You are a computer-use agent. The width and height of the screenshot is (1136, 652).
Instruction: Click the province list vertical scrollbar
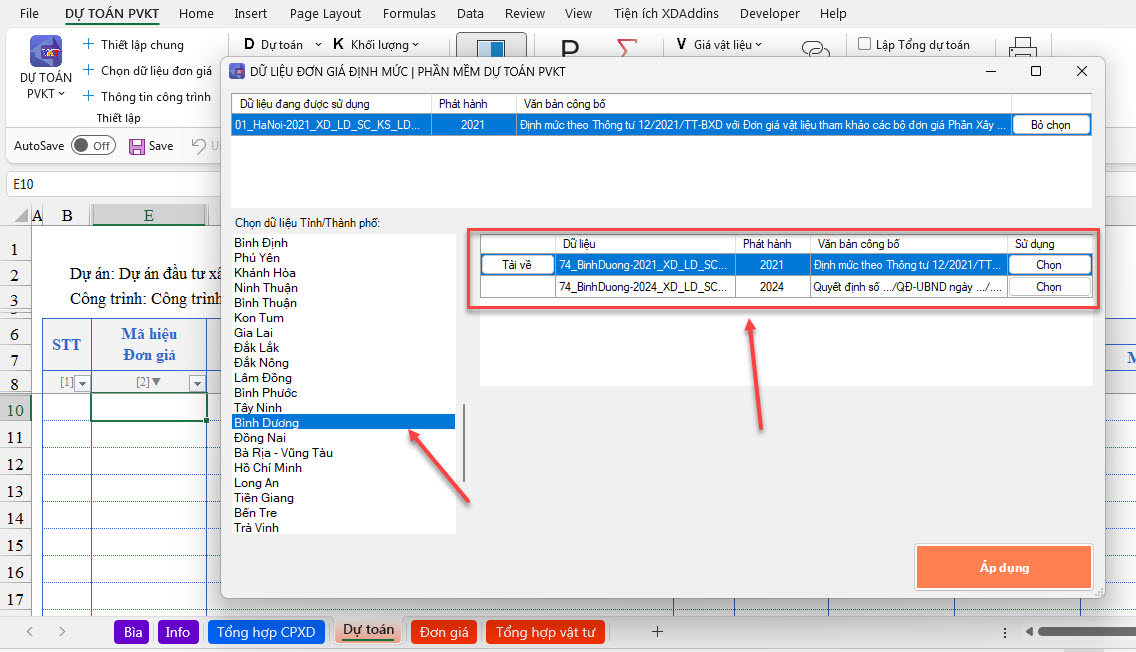464,442
